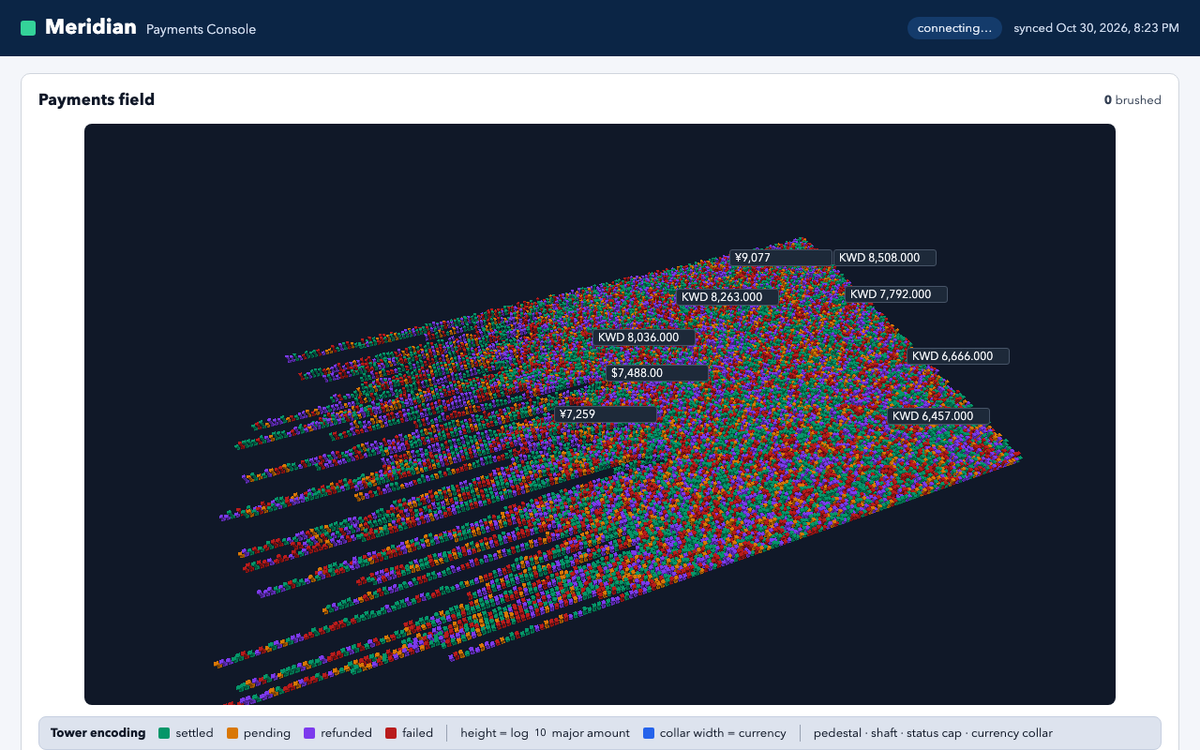This screenshot has width=1200, height=750.
Task: Select the KWD 6,666.000 tower label
Action: pos(959,356)
